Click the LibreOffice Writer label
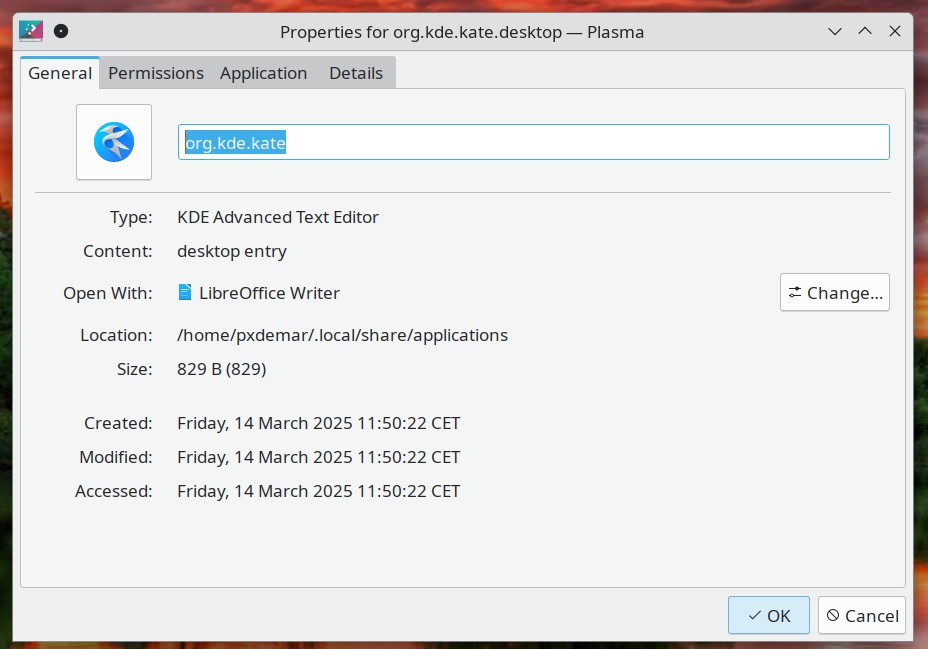The height and width of the screenshot is (649, 928). pyautogui.click(x=269, y=293)
